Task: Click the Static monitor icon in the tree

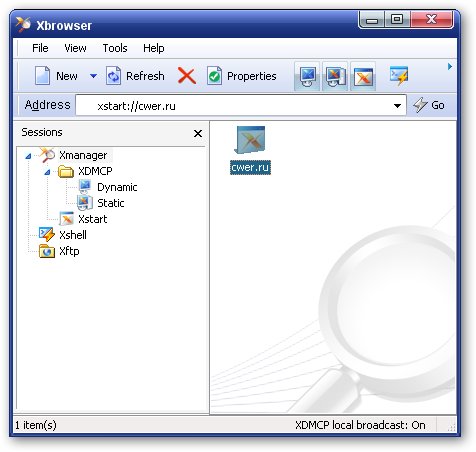Action: pos(85,203)
